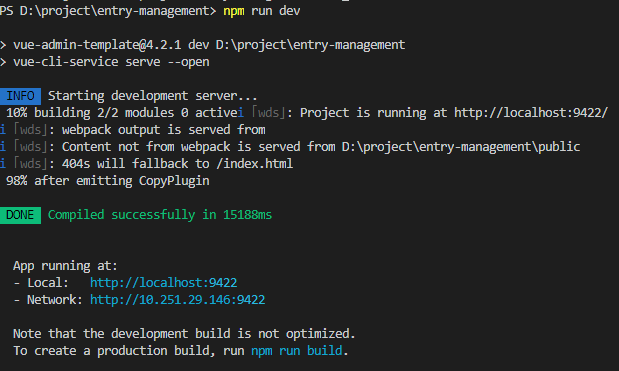Click '98% after emitting CopyPlugin' line
Screen dimensions: 619x371
(x=108, y=181)
